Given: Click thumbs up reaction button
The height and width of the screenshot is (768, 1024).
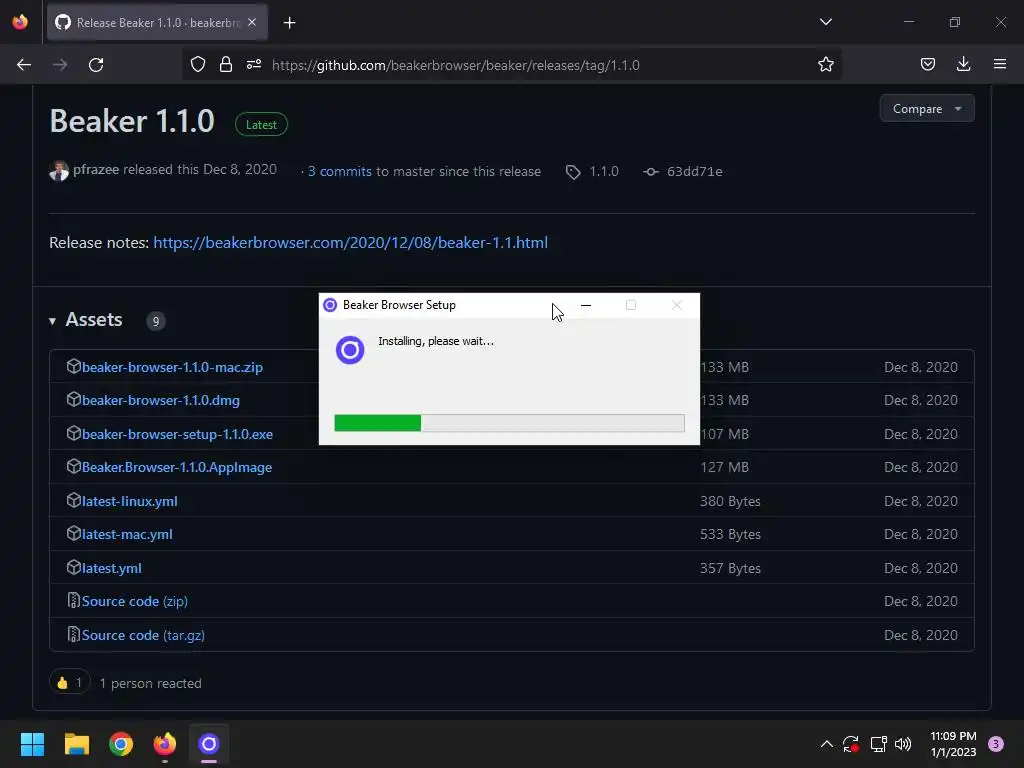Looking at the screenshot, I should click(x=69, y=682).
